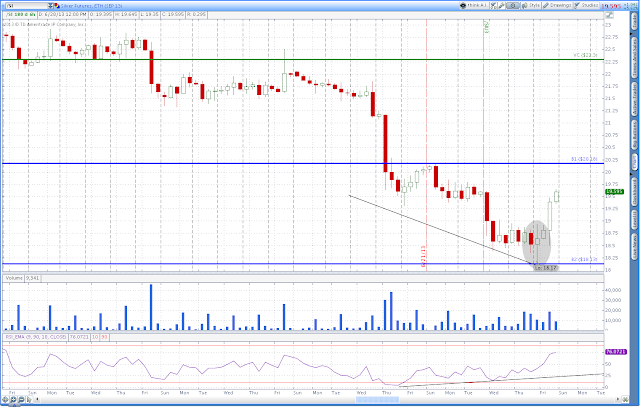This screenshot has width=640, height=407.
Task: Select the pointer cursor tool
Action: [x=29, y=399]
